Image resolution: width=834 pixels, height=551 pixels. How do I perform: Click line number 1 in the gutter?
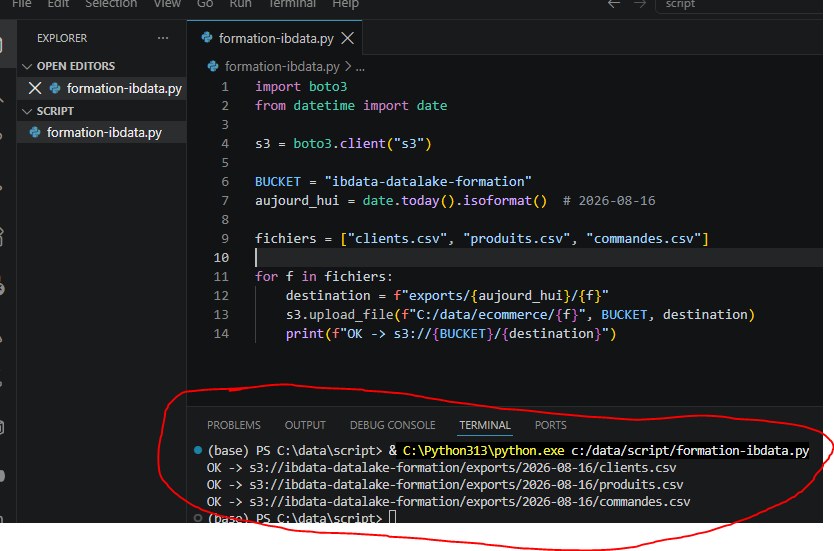225,87
